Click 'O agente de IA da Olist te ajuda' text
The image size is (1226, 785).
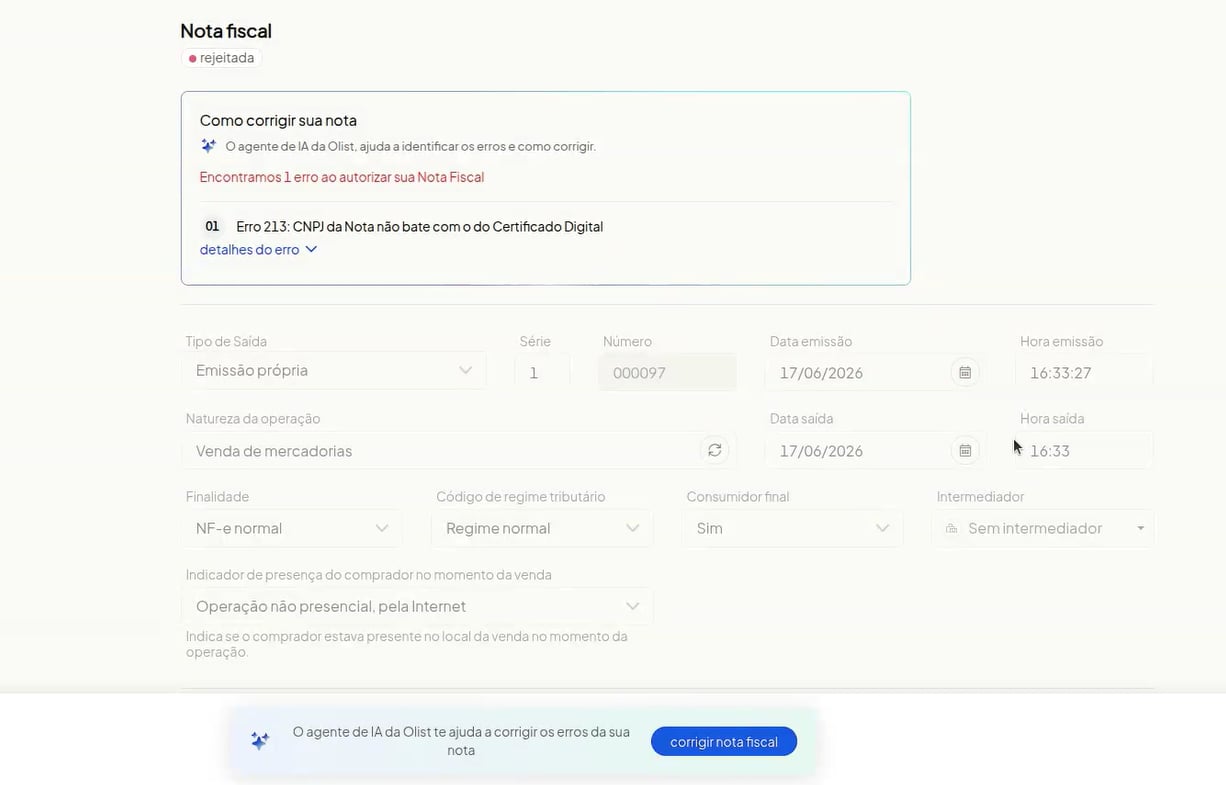click(461, 741)
